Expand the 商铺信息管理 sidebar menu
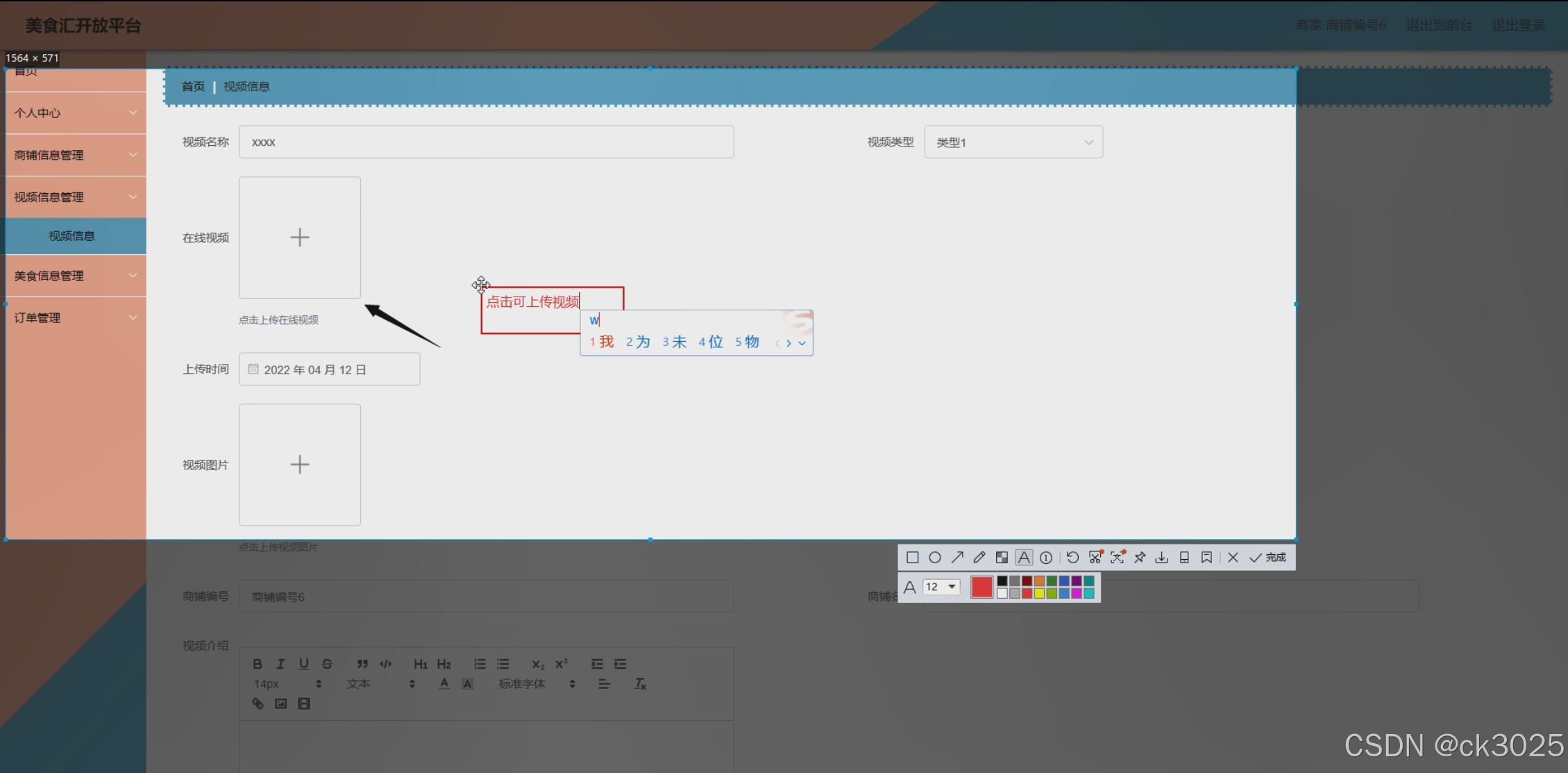 [75, 155]
